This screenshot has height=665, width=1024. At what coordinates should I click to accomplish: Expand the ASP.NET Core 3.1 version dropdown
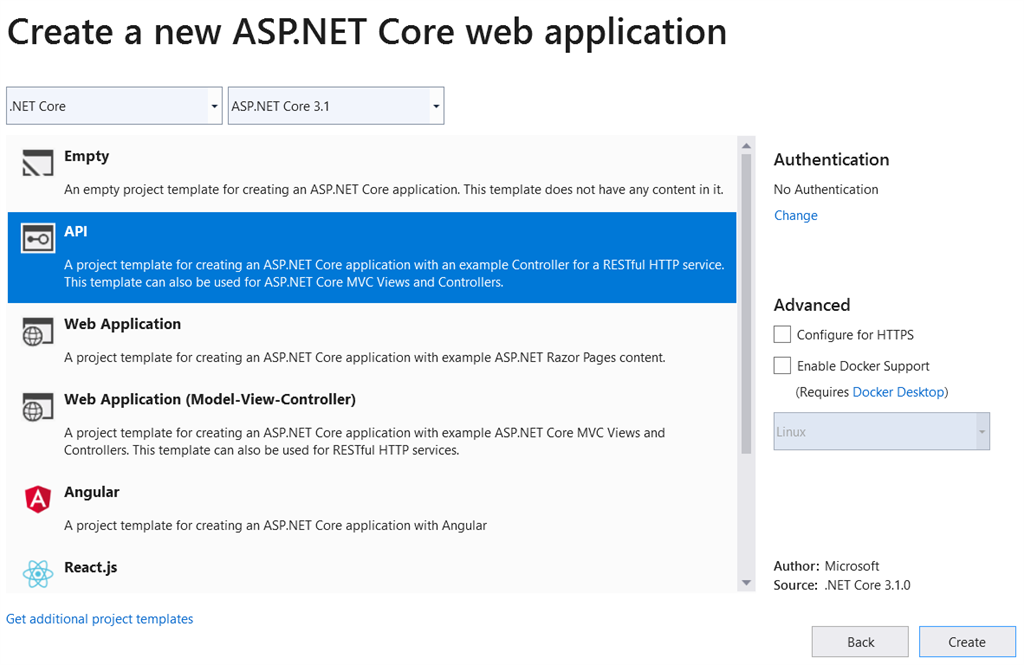pos(336,106)
